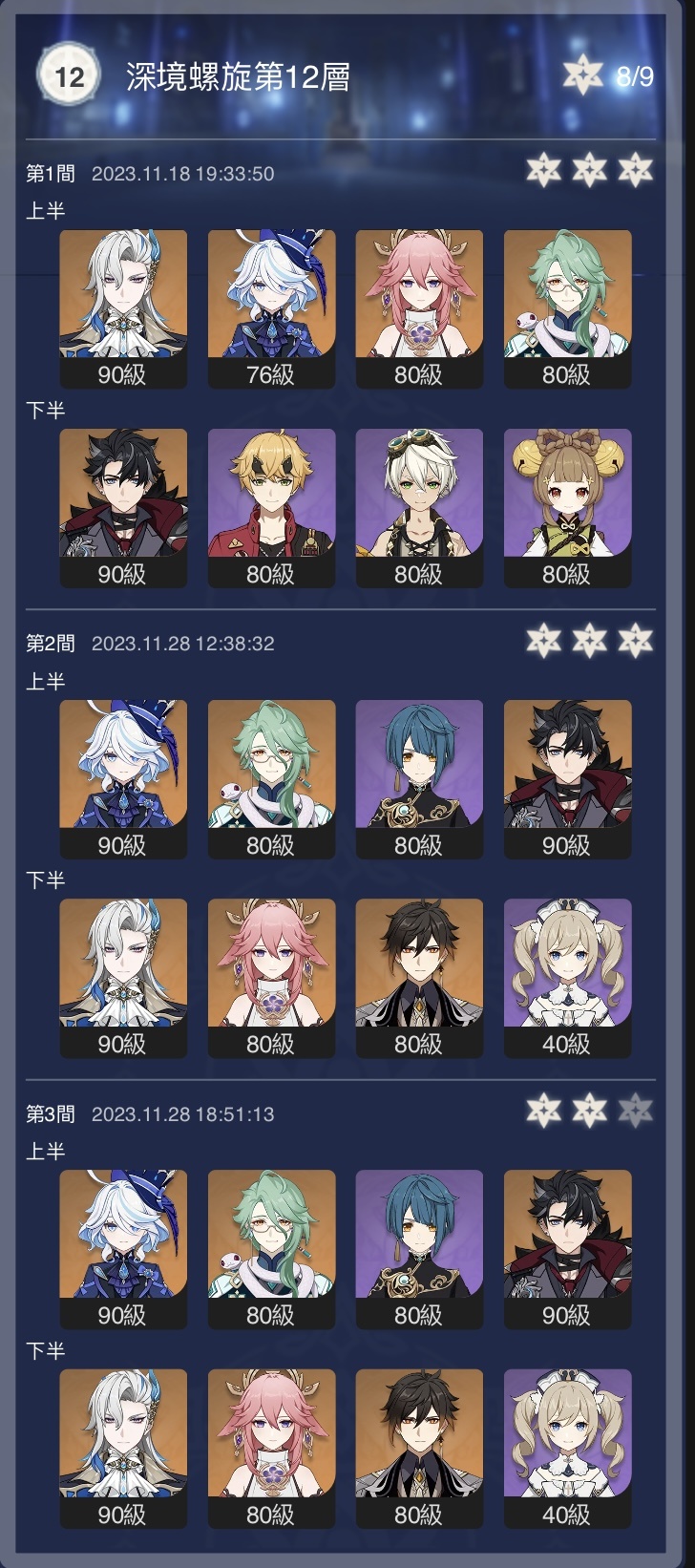Select the bell-haired girl portrait in 第1間

point(567,508)
